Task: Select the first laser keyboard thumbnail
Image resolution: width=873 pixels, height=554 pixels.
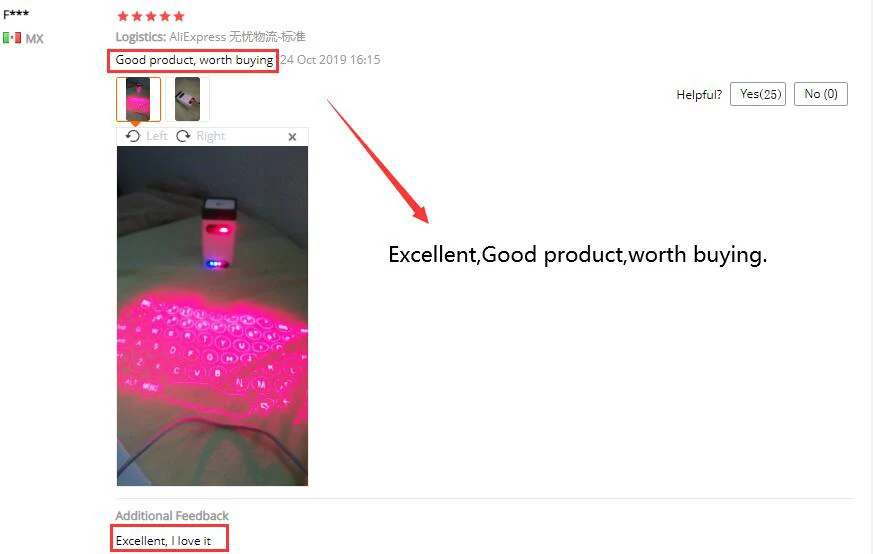Action: tap(138, 99)
